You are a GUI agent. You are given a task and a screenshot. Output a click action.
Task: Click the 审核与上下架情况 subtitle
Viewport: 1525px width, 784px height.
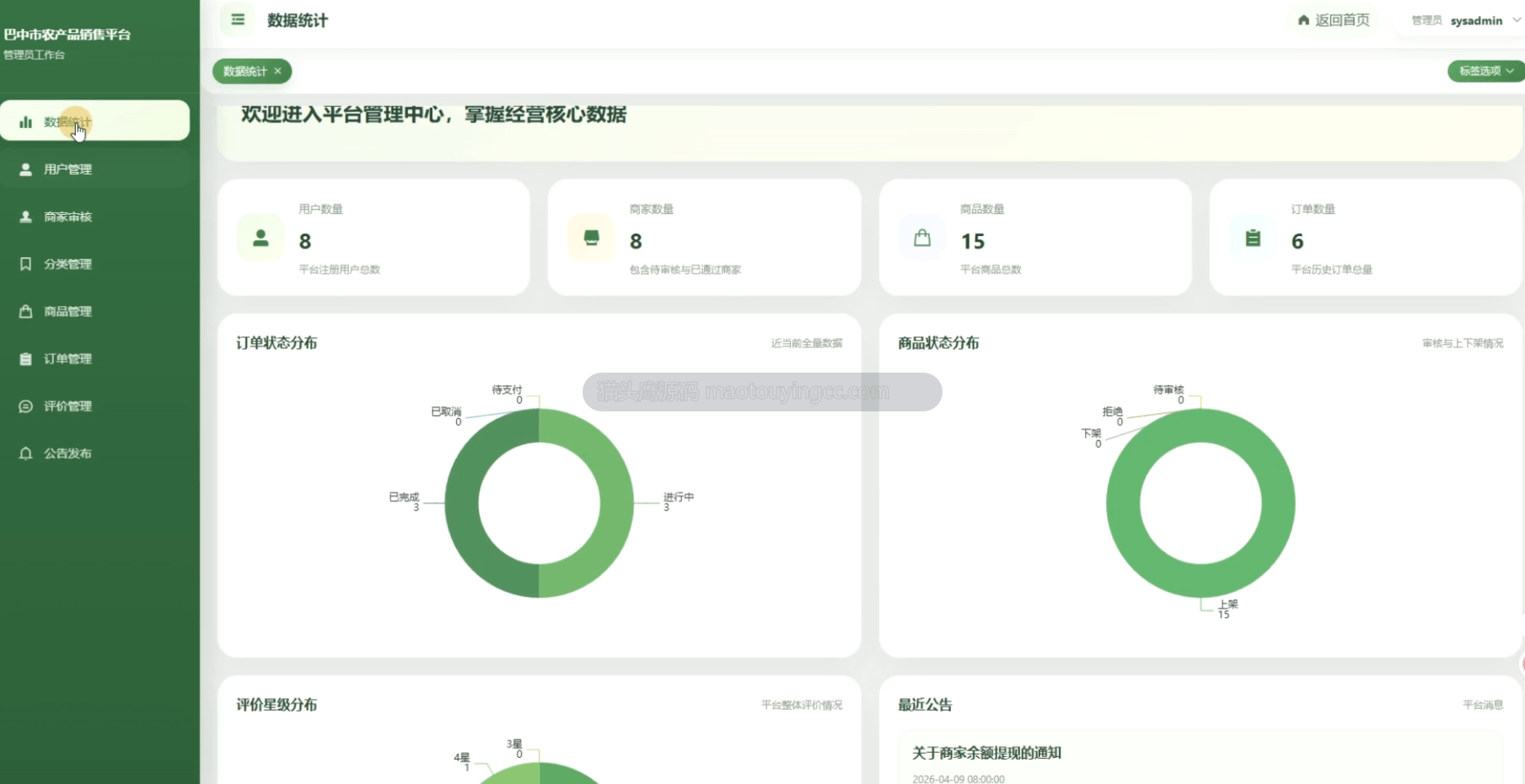point(1463,343)
